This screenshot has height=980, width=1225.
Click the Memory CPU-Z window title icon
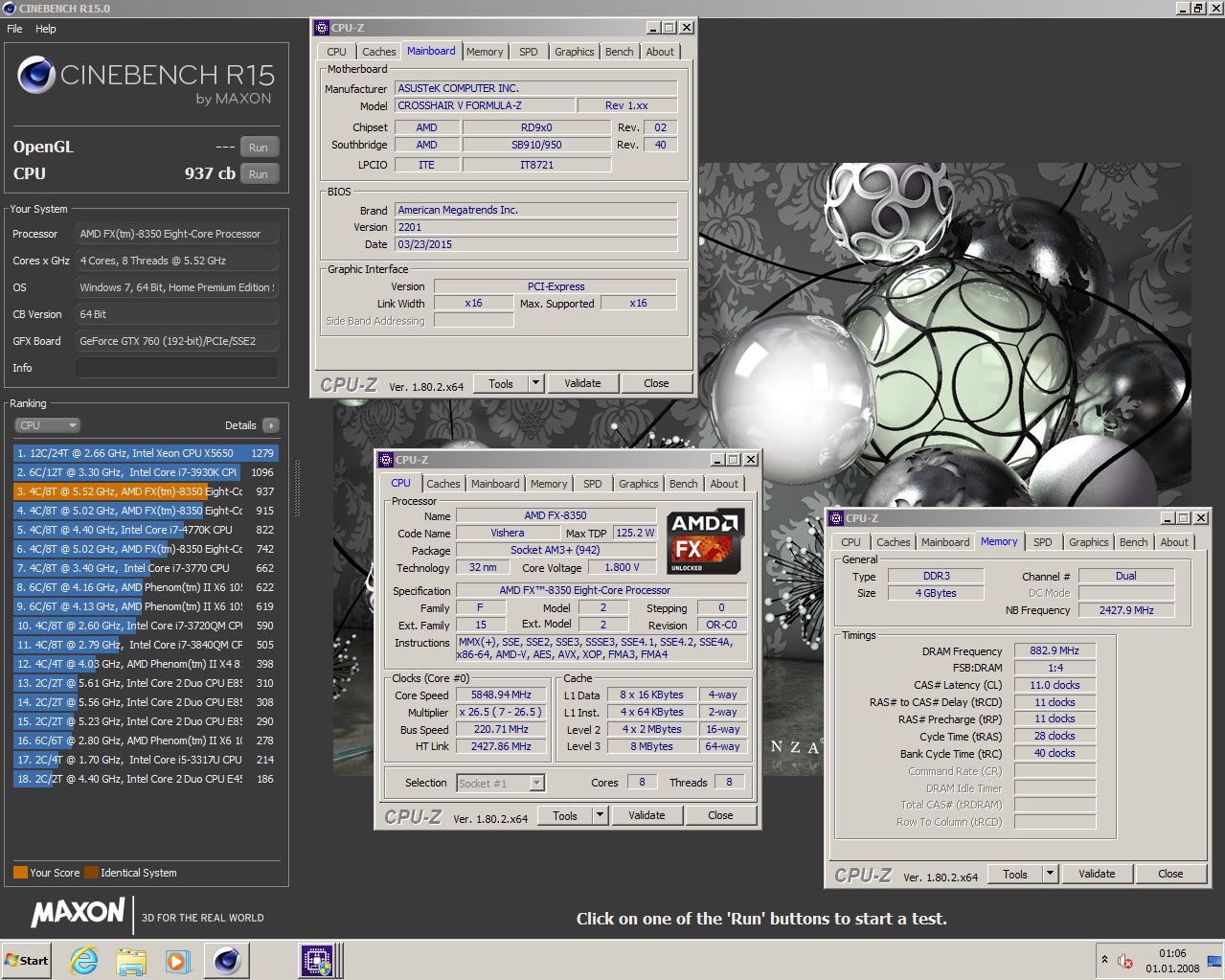click(x=836, y=518)
